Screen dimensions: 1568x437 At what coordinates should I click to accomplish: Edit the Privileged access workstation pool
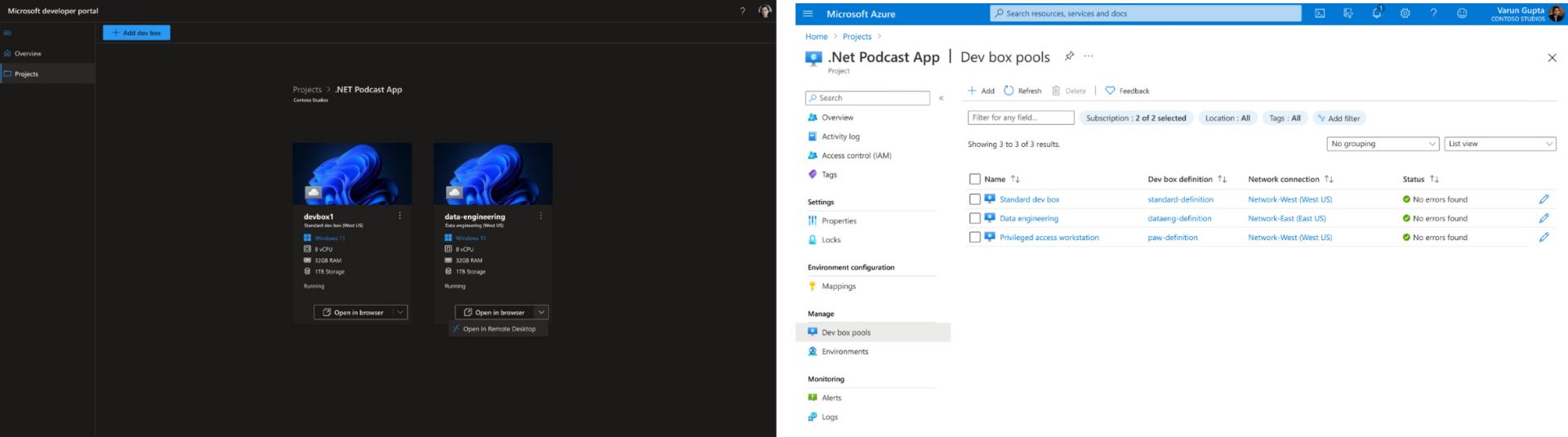click(x=1543, y=238)
